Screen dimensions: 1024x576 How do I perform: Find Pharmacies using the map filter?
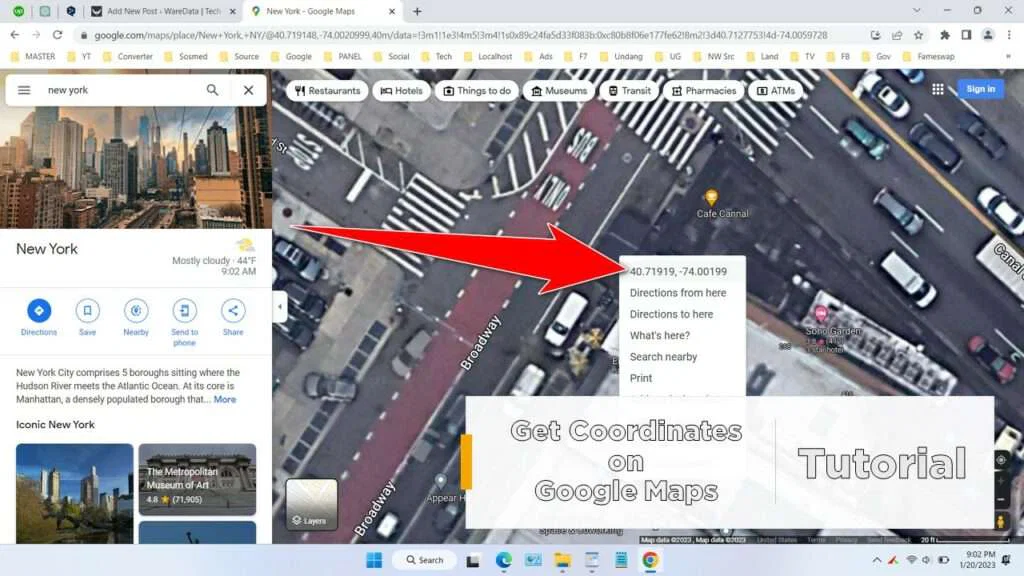tap(704, 90)
